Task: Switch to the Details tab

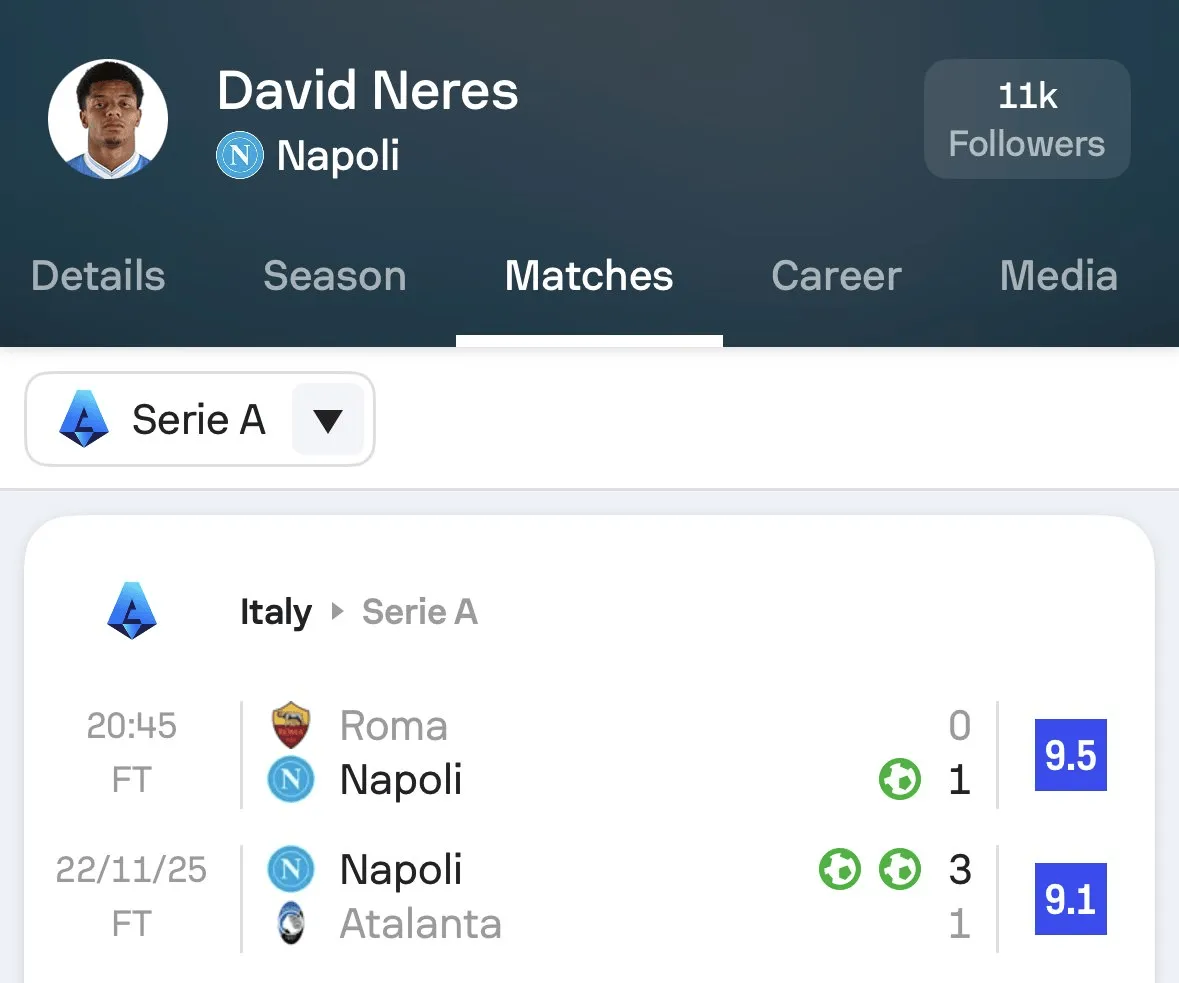Action: click(98, 276)
